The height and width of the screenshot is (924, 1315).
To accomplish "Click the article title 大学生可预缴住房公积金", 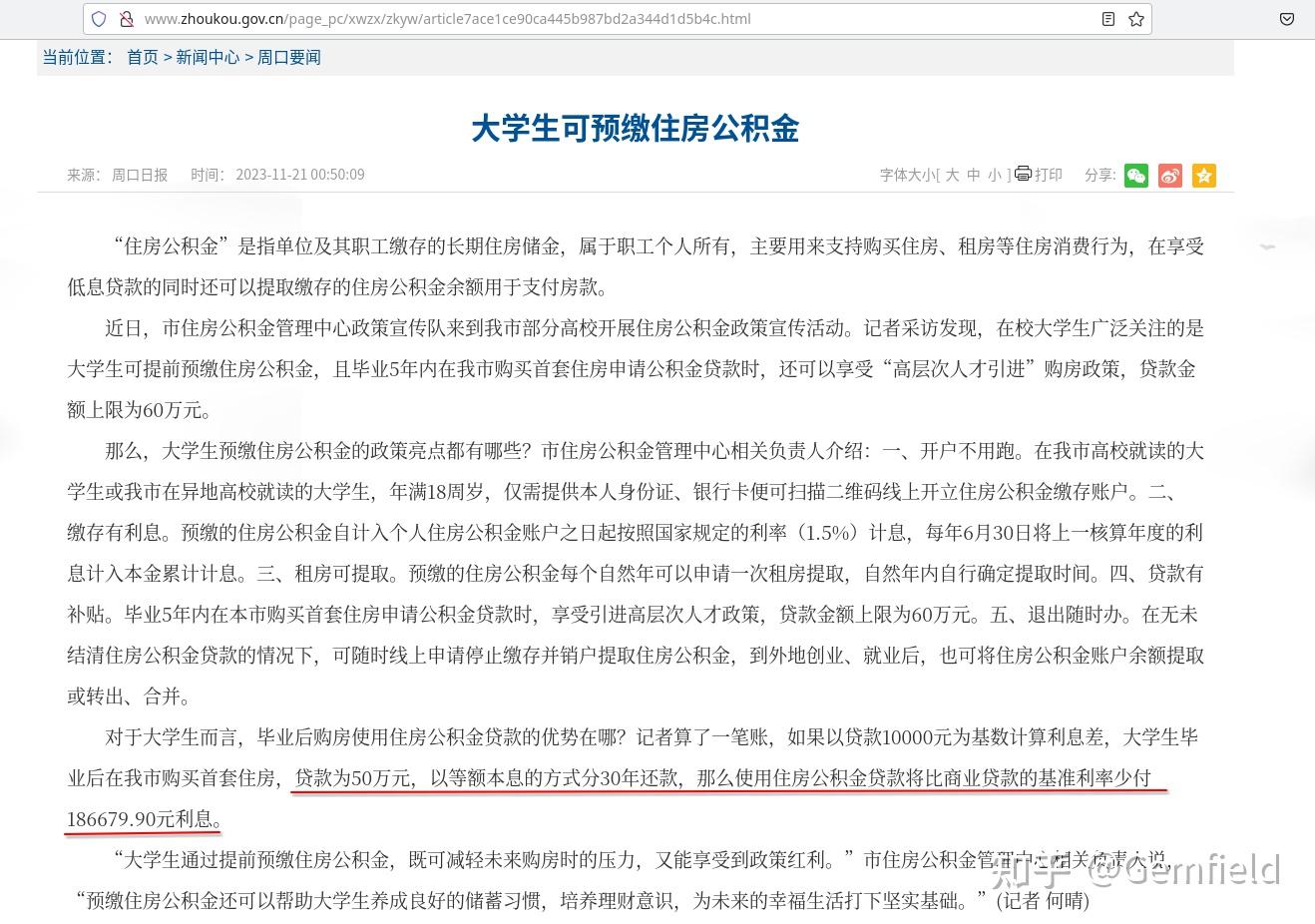I will pos(636,129).
